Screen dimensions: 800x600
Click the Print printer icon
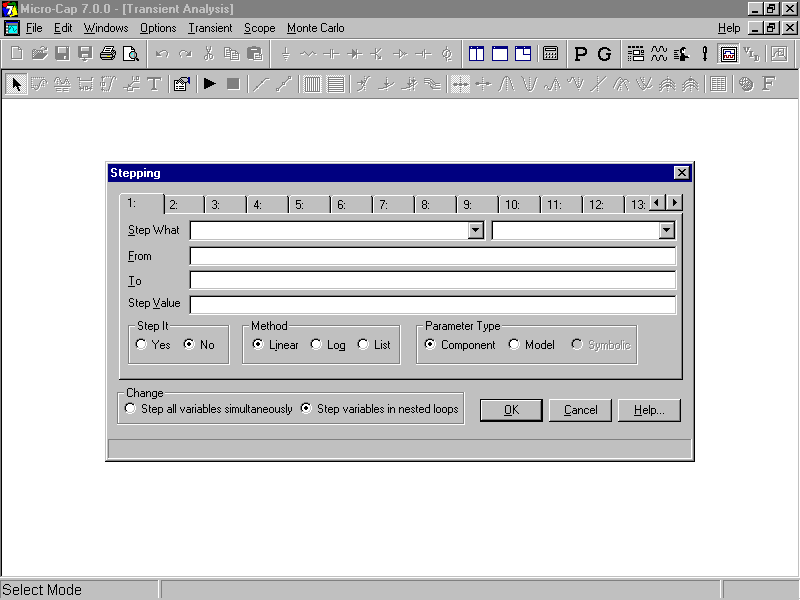coord(108,54)
